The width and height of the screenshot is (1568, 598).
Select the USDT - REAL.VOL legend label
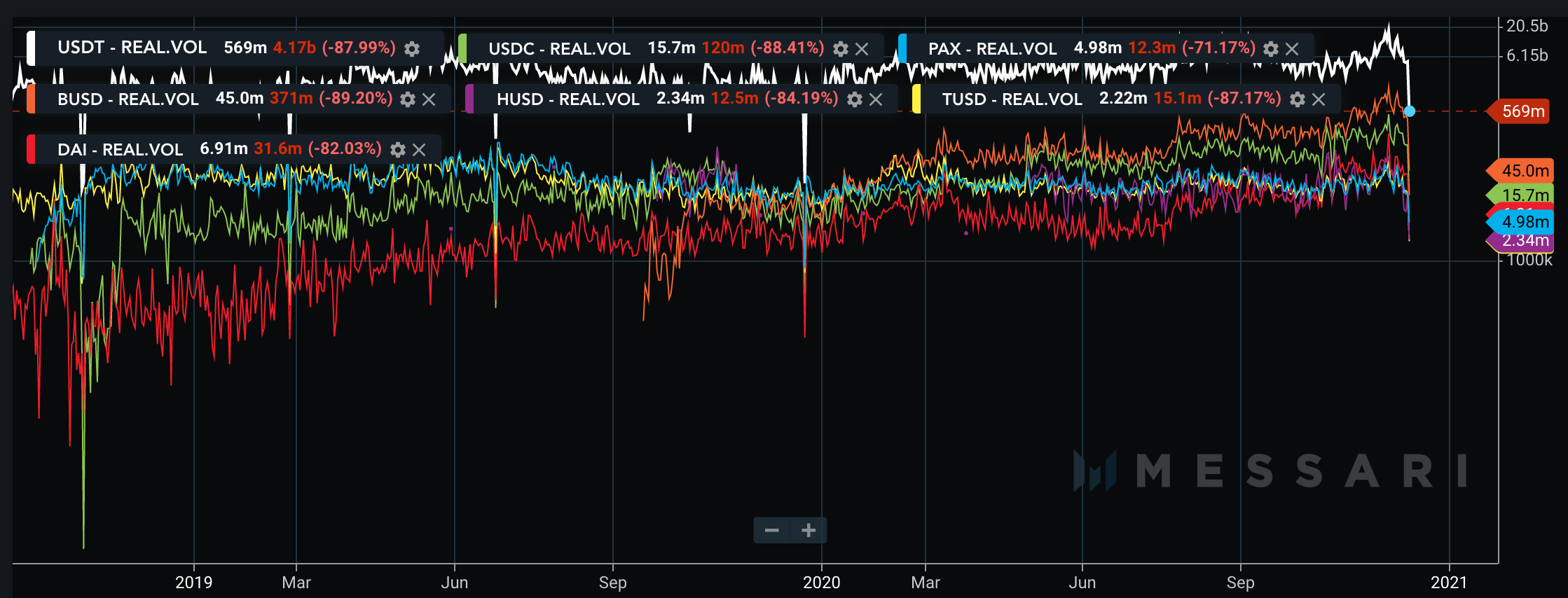pos(132,48)
